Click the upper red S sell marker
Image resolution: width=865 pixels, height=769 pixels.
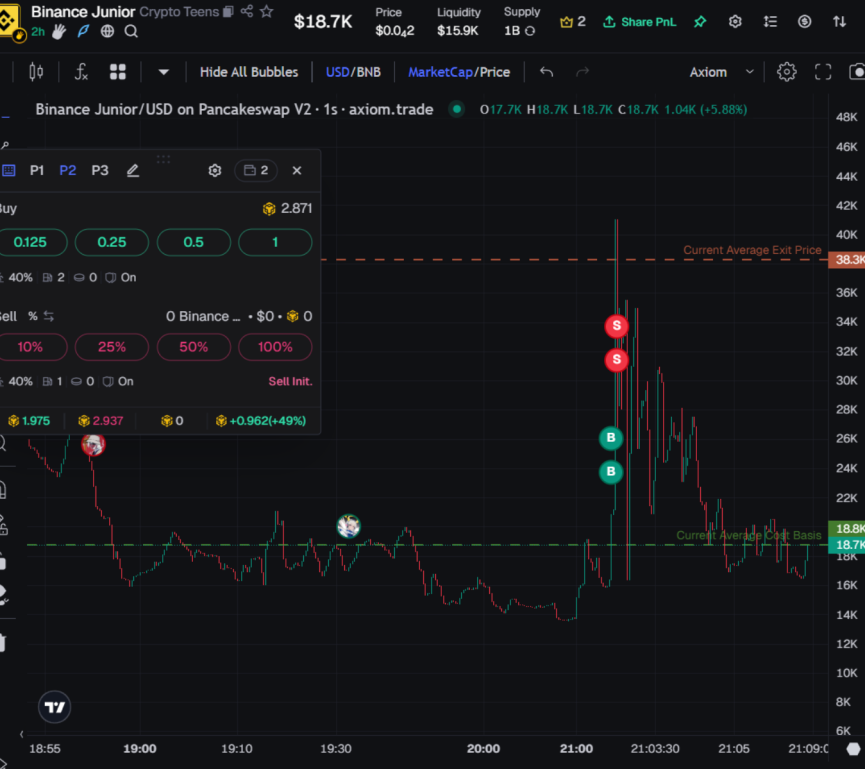(617, 326)
